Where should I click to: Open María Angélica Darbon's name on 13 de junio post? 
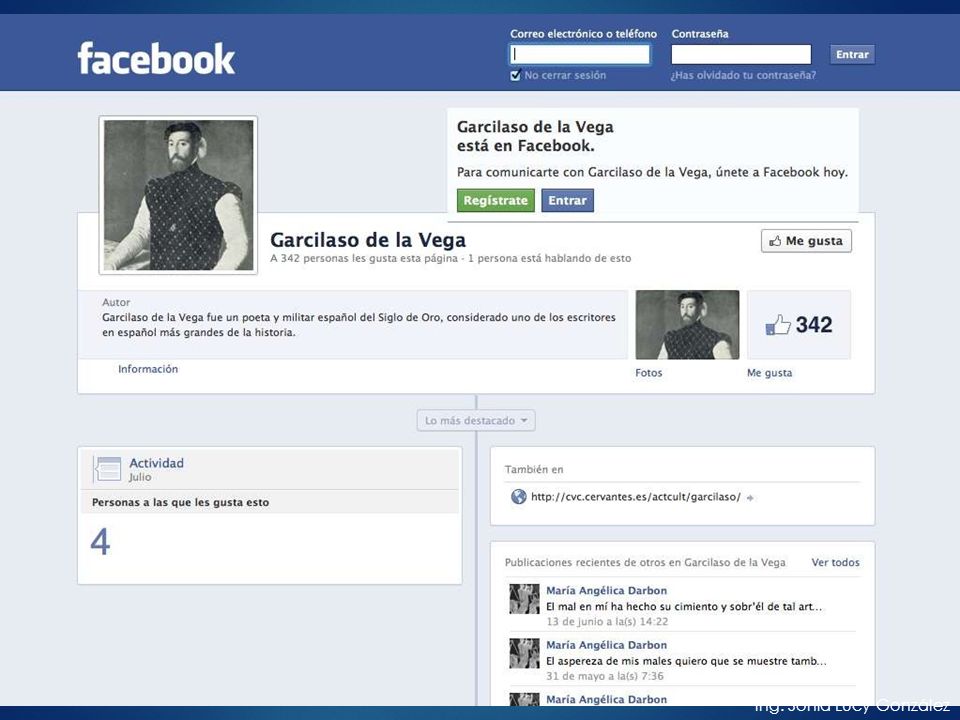[x=606, y=591]
